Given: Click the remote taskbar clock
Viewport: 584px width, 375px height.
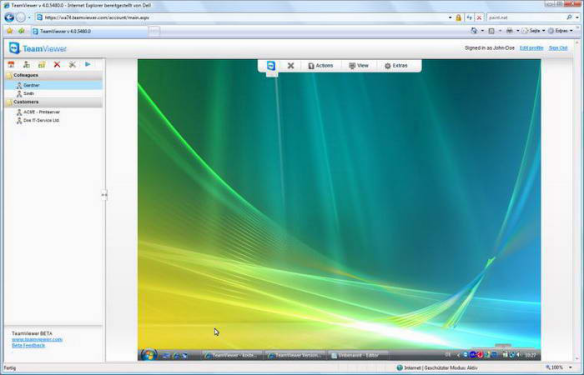Looking at the screenshot, I should (530, 355).
